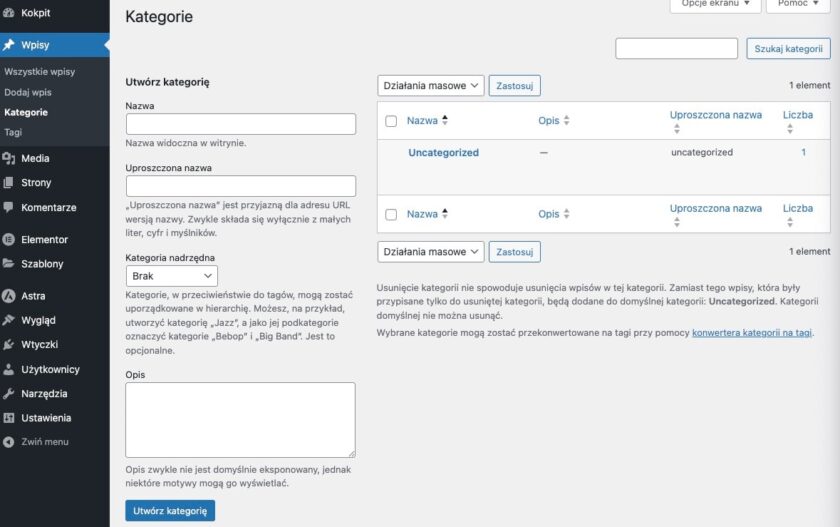Open the Wtyczki plugins icon
Image resolution: width=840 pixels, height=527 pixels.
point(9,345)
